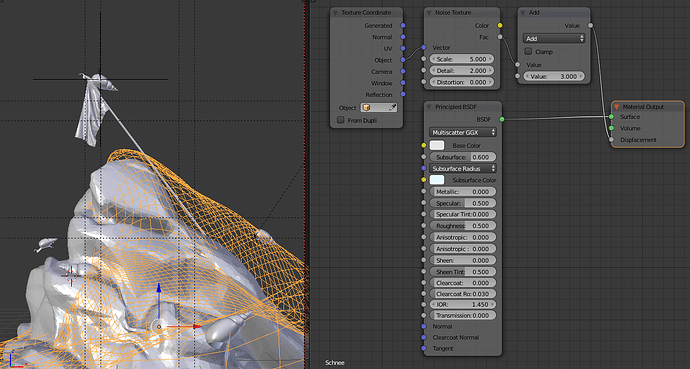Image resolution: width=690 pixels, height=369 pixels.
Task: Click the blue Z axis manipulator arrow
Action: [x=159, y=289]
